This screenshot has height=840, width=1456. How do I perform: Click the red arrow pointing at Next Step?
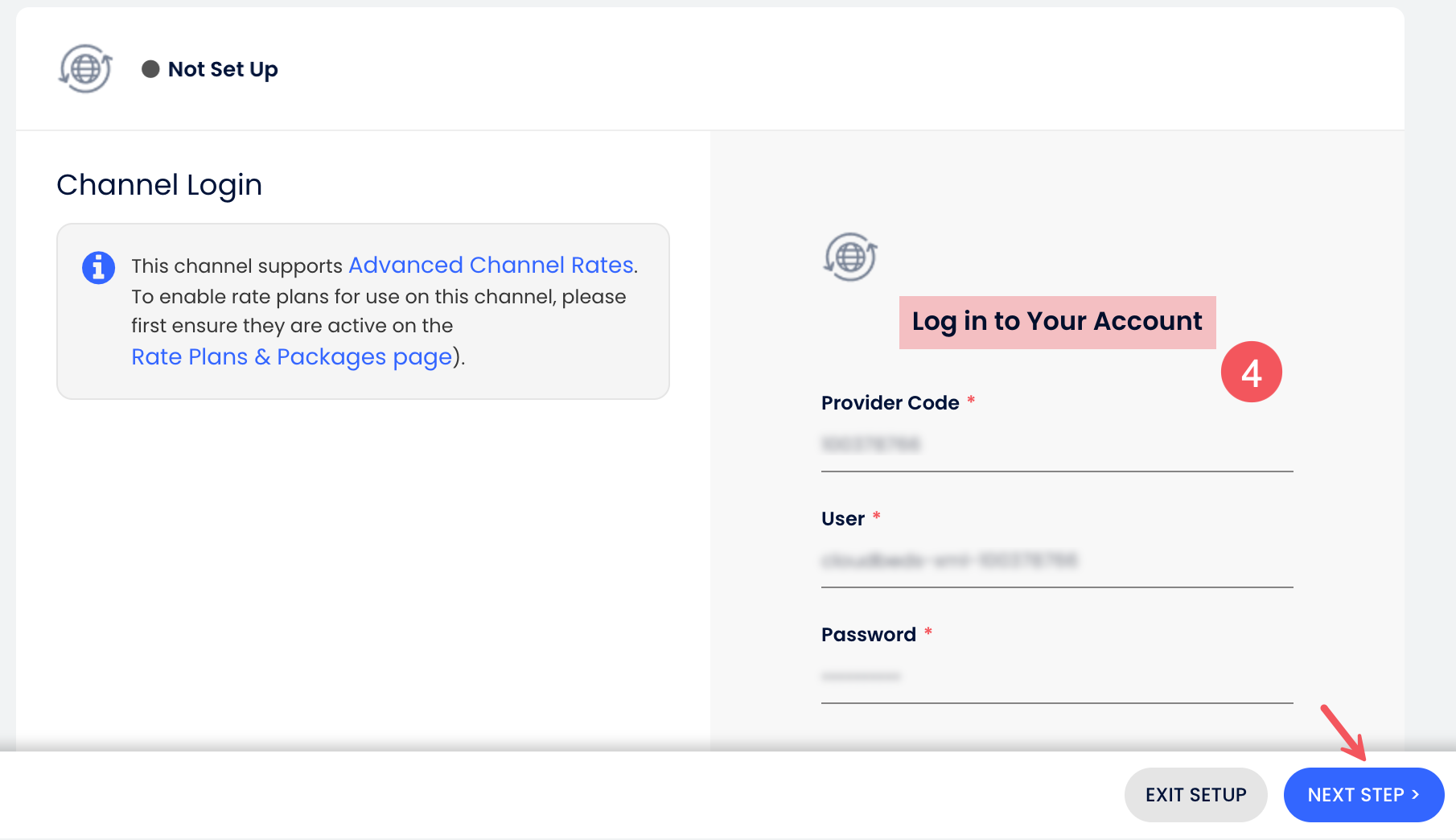(1343, 731)
